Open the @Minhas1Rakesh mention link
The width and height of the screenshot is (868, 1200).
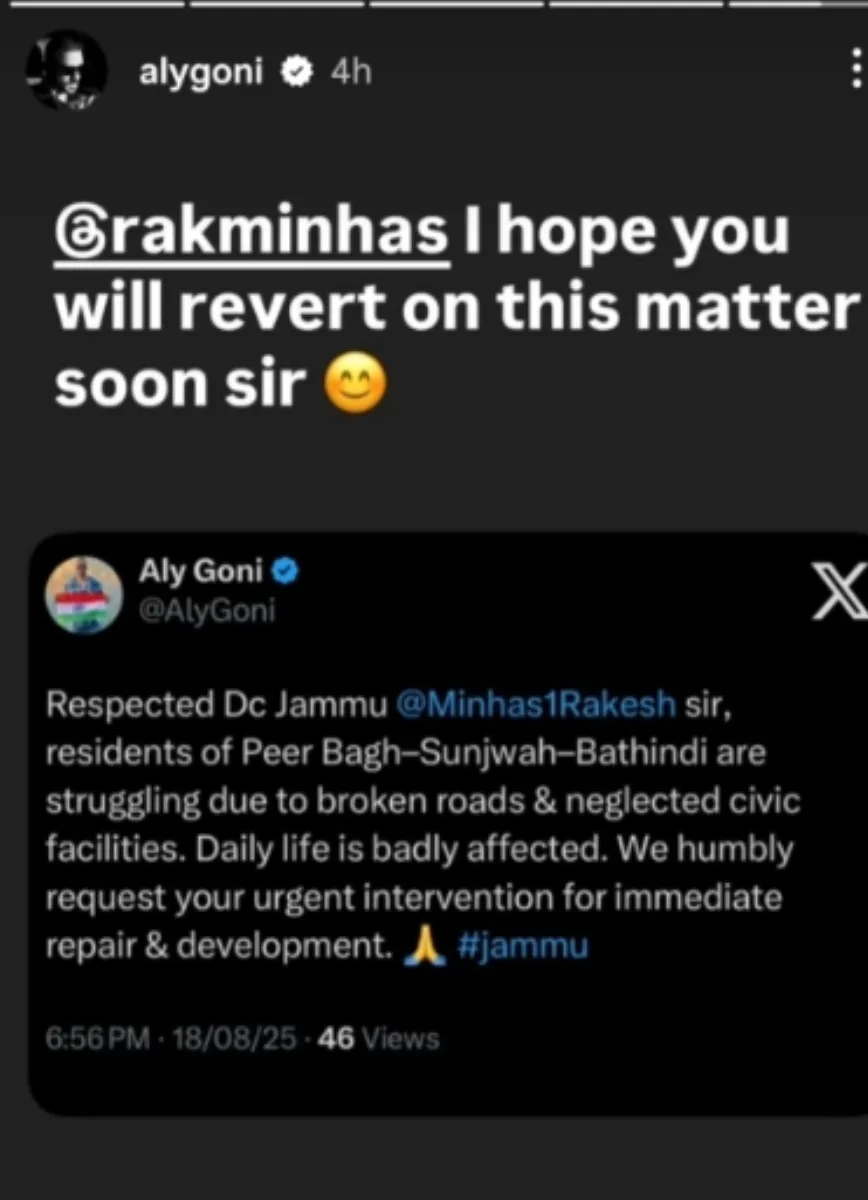(x=536, y=705)
